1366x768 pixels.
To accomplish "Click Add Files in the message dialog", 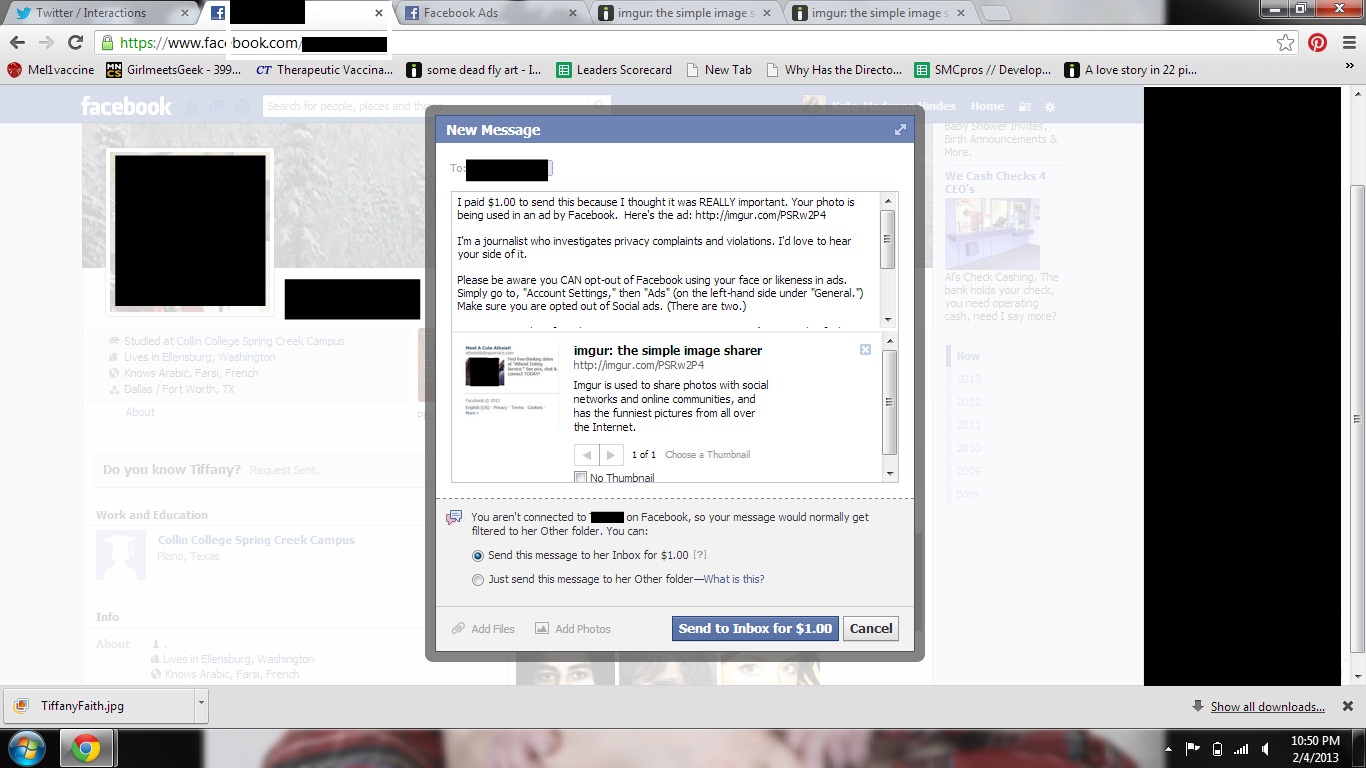I will pyautogui.click(x=483, y=629).
